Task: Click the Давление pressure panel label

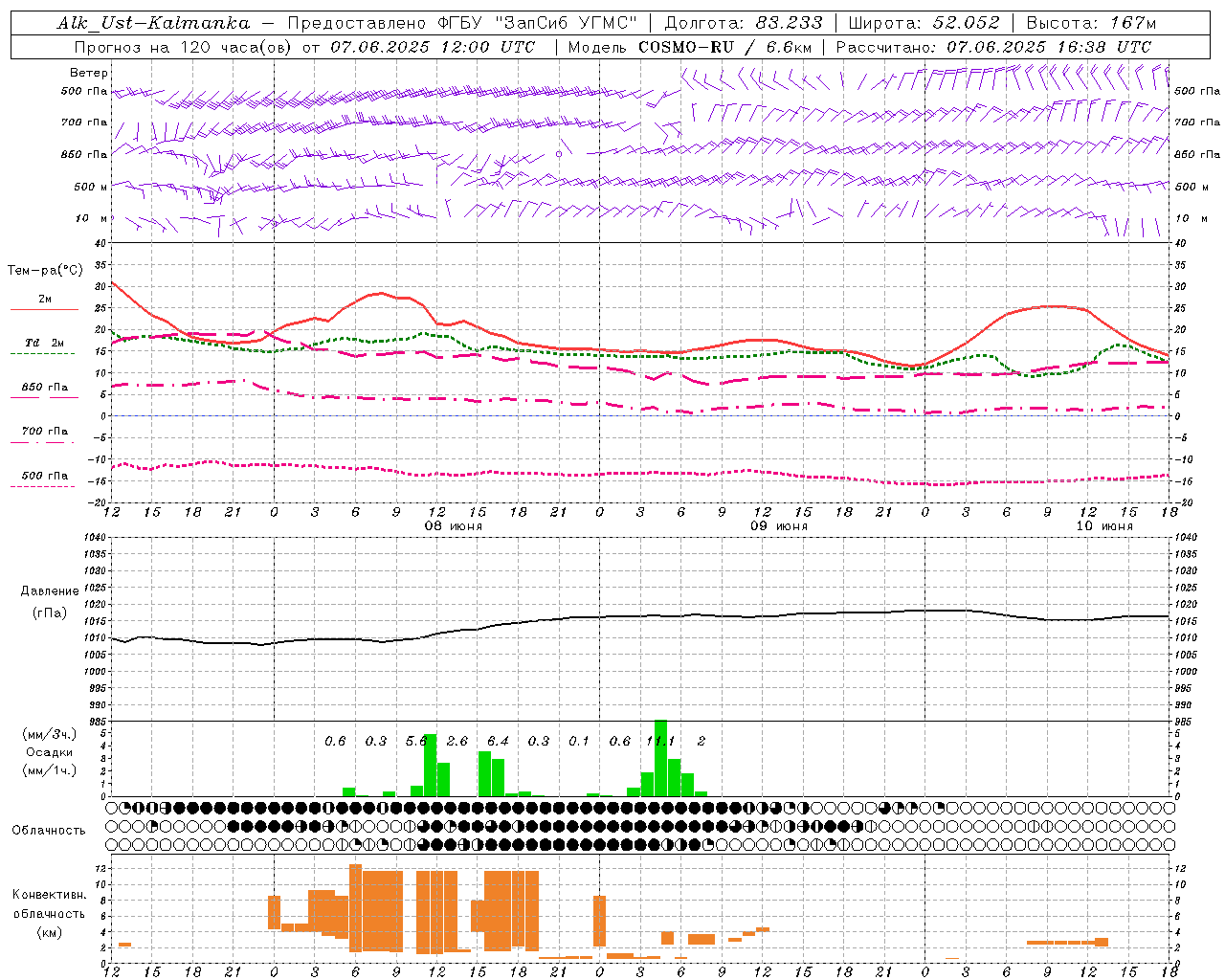Action: click(x=50, y=591)
